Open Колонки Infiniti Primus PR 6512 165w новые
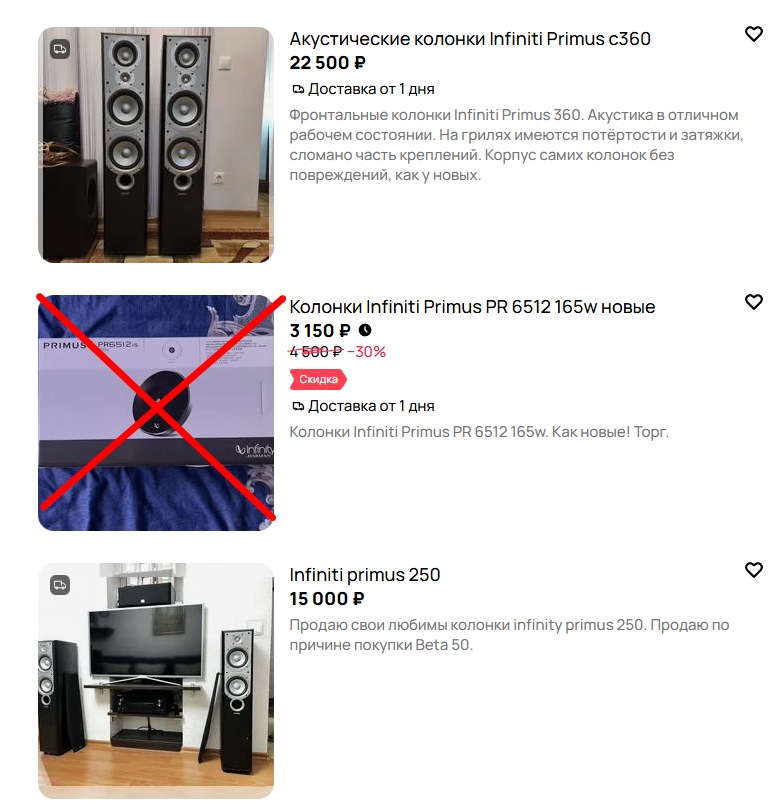 point(472,307)
